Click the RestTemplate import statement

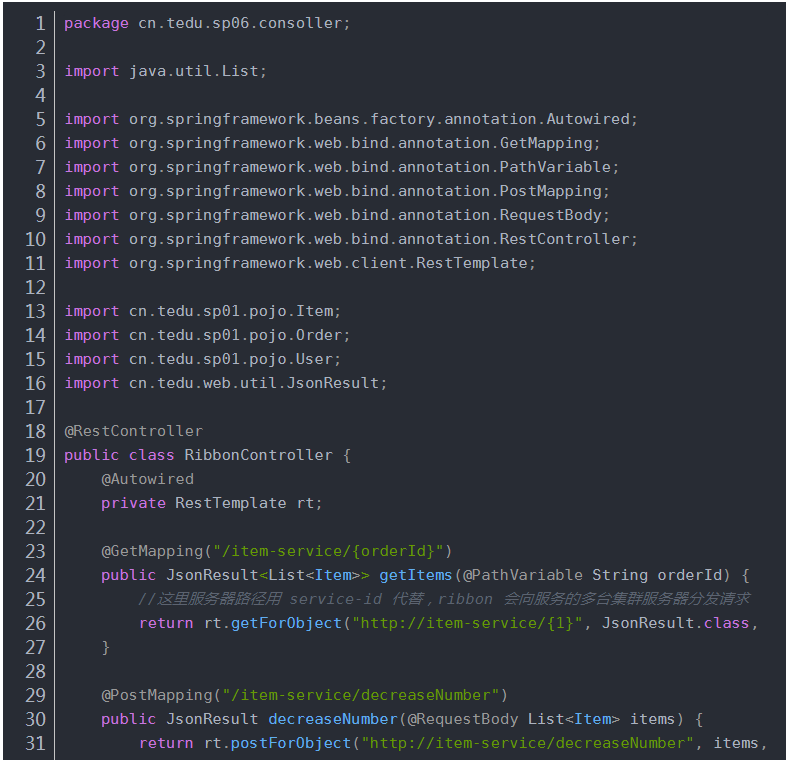(x=300, y=263)
